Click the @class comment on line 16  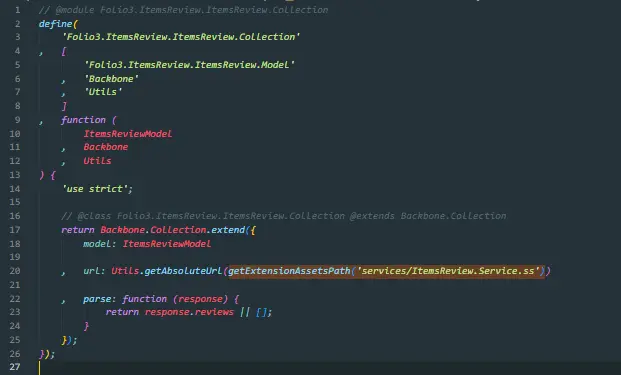coord(284,216)
